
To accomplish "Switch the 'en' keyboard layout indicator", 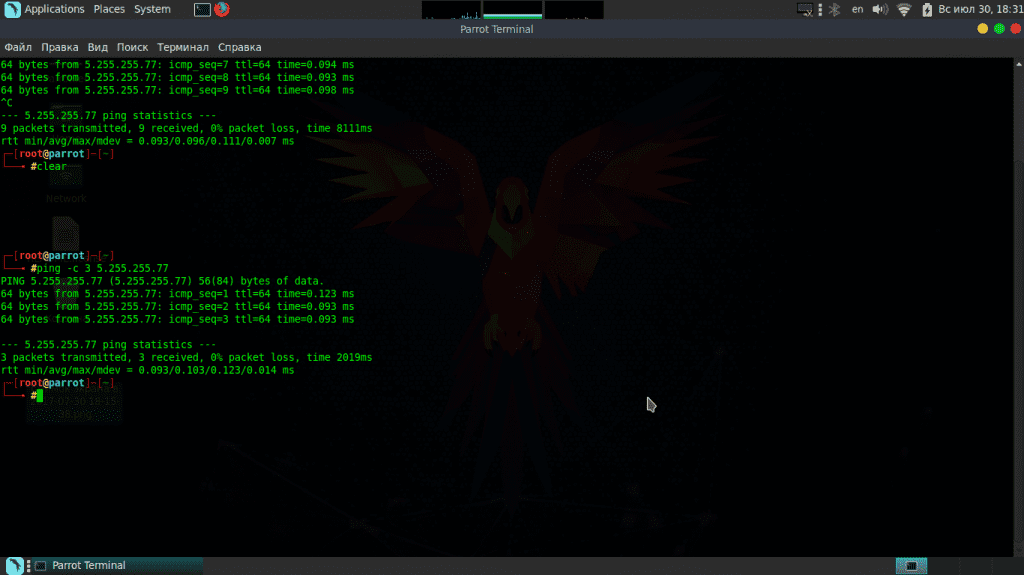I will tap(857, 9).
